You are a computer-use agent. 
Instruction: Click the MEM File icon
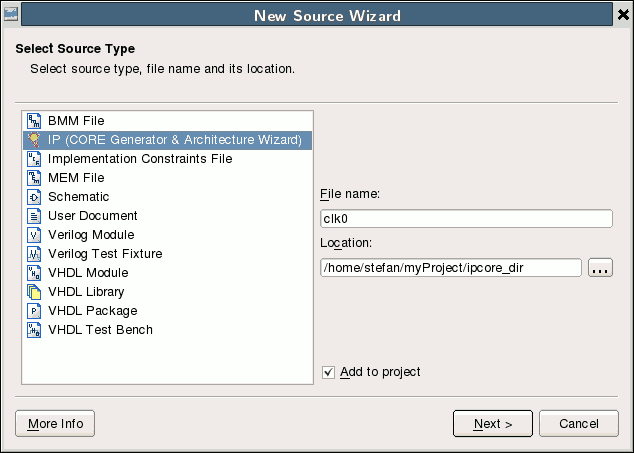(x=33, y=178)
